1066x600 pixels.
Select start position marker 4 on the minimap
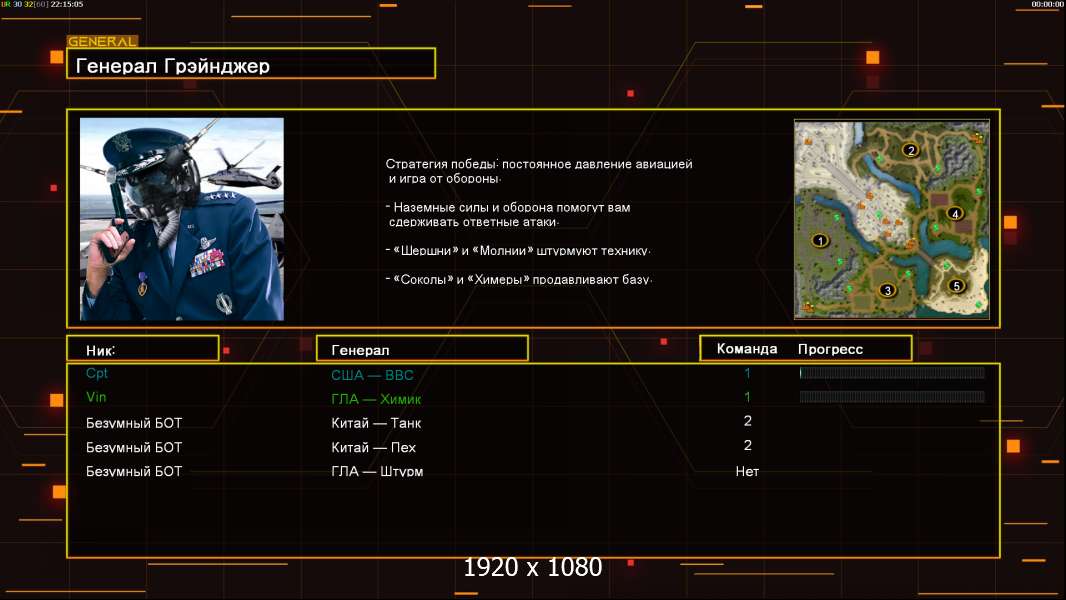coord(955,214)
